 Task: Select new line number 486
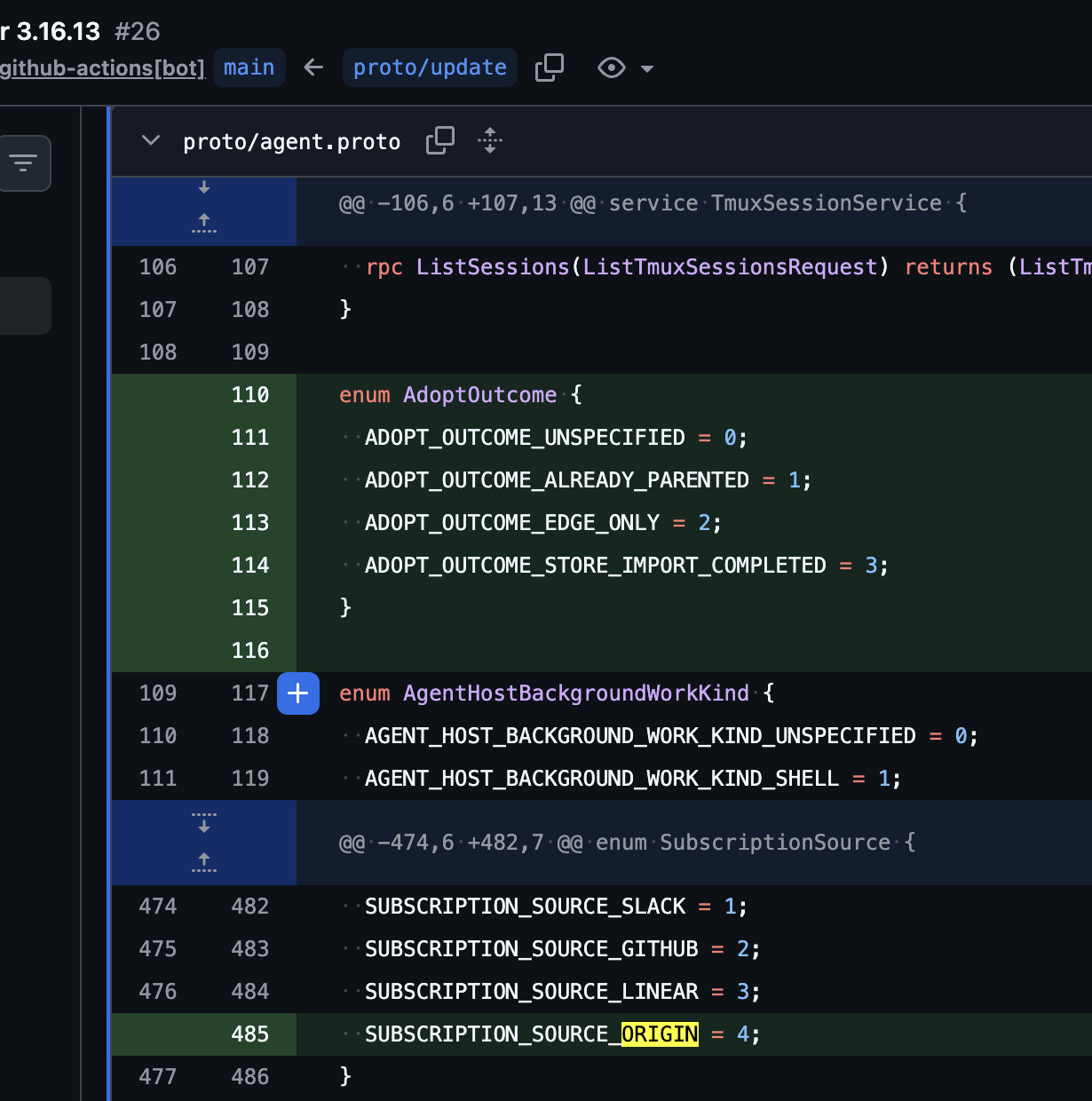tap(250, 1077)
